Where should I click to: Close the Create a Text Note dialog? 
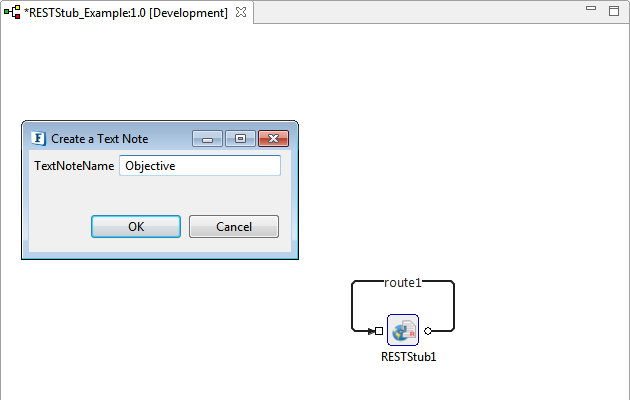point(273,139)
